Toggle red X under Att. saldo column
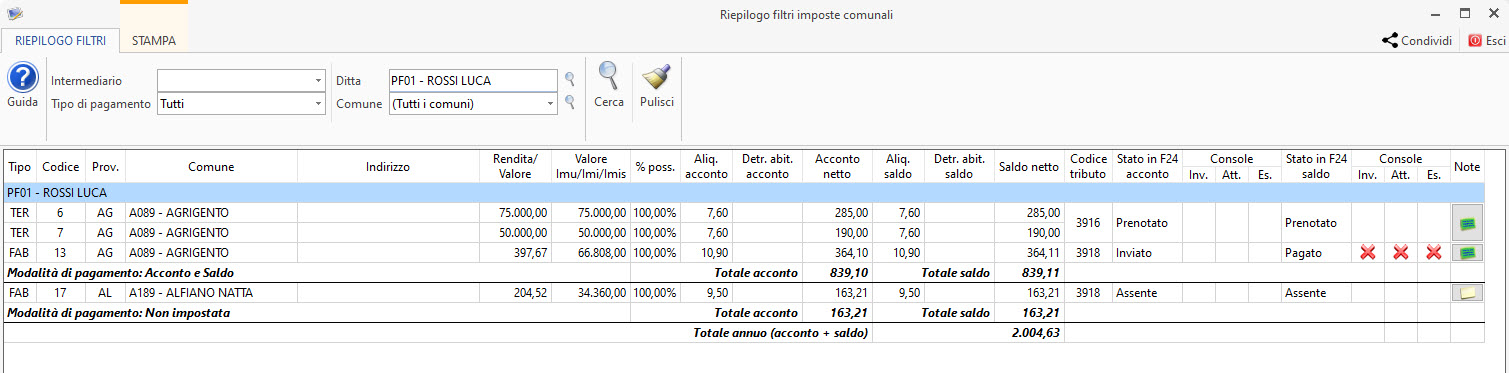Image resolution: width=1509 pixels, height=373 pixels. click(1400, 253)
